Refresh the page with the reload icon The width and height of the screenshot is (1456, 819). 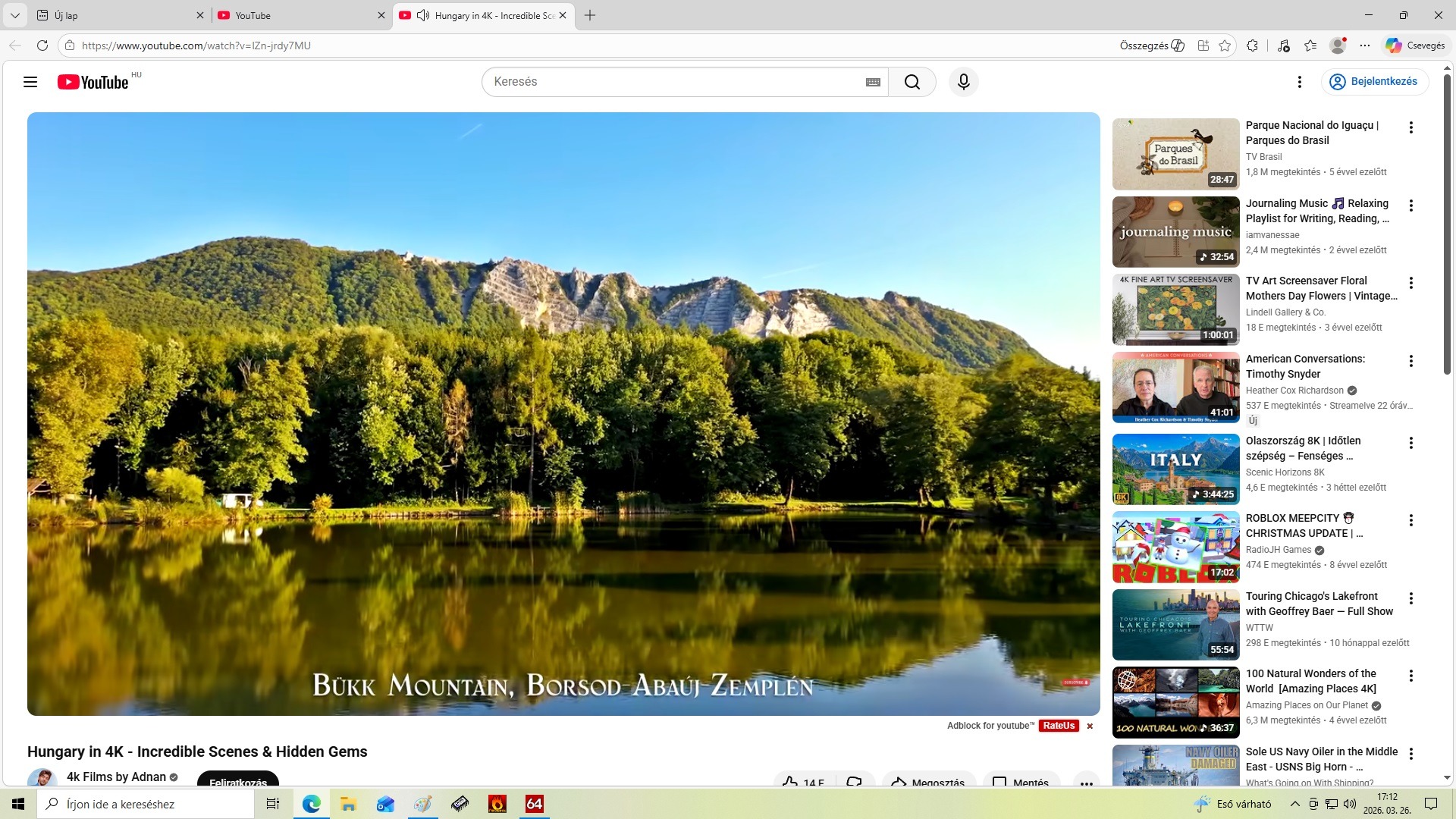tap(42, 45)
